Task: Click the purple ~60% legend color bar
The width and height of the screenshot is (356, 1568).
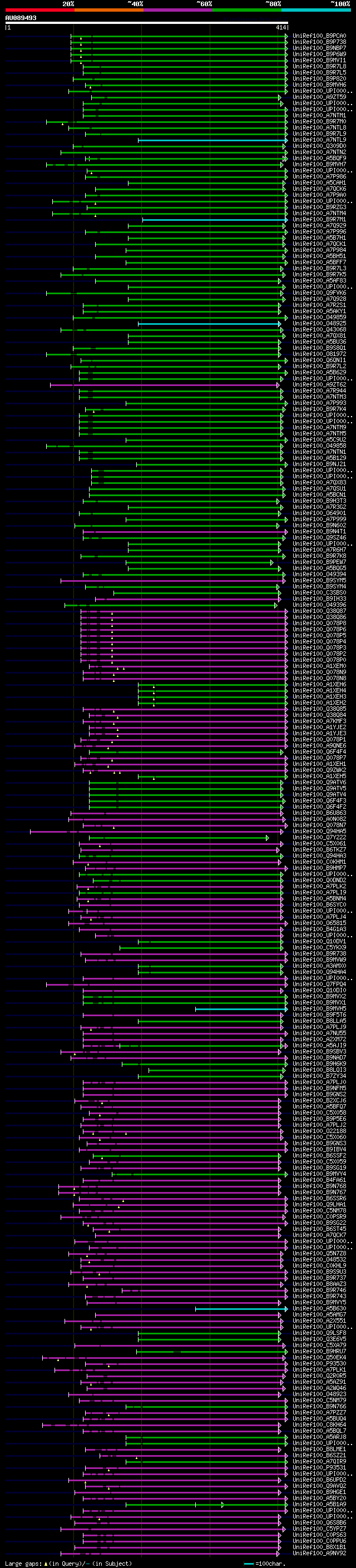Action: [x=177, y=10]
